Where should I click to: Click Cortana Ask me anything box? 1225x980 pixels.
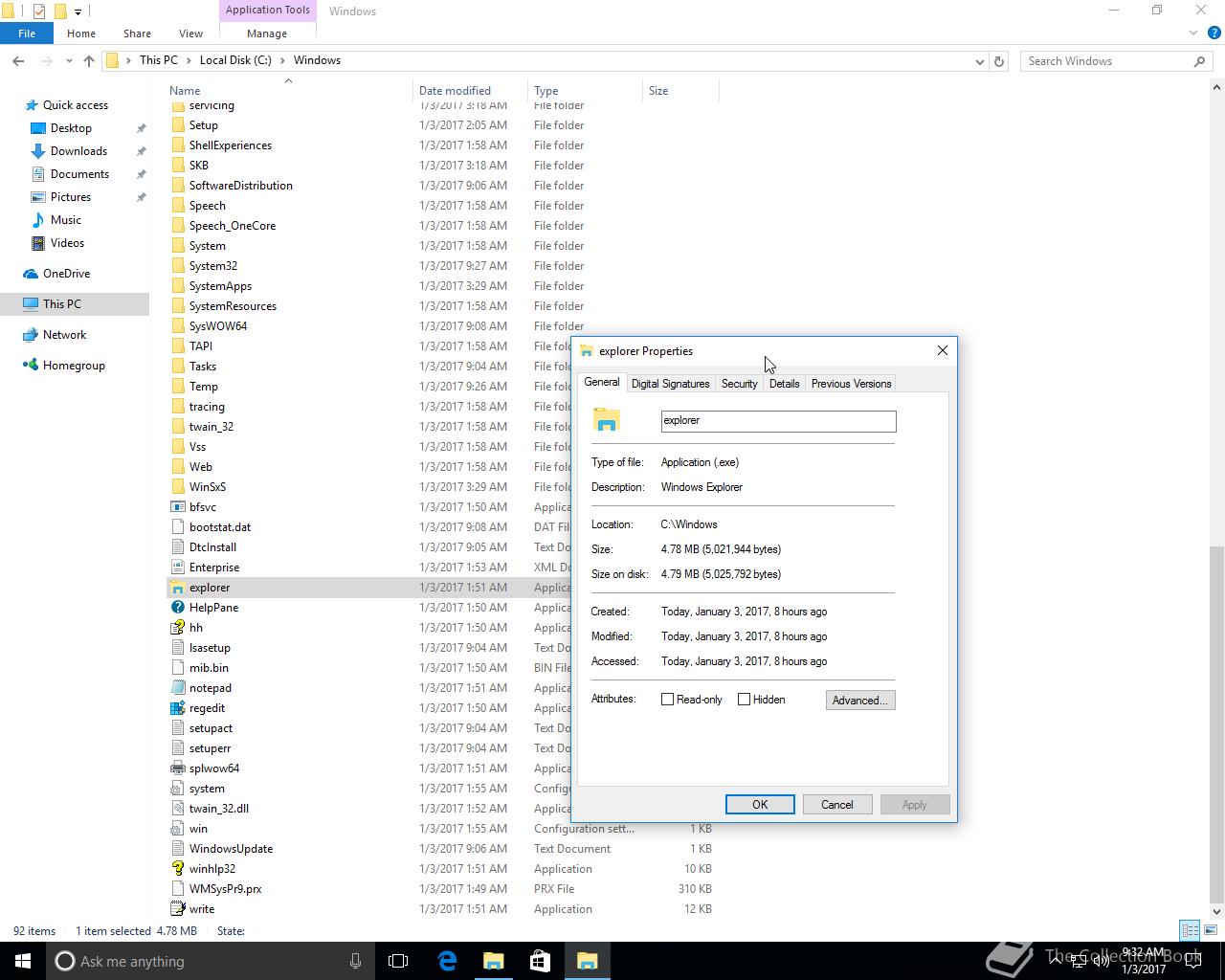coord(212,961)
